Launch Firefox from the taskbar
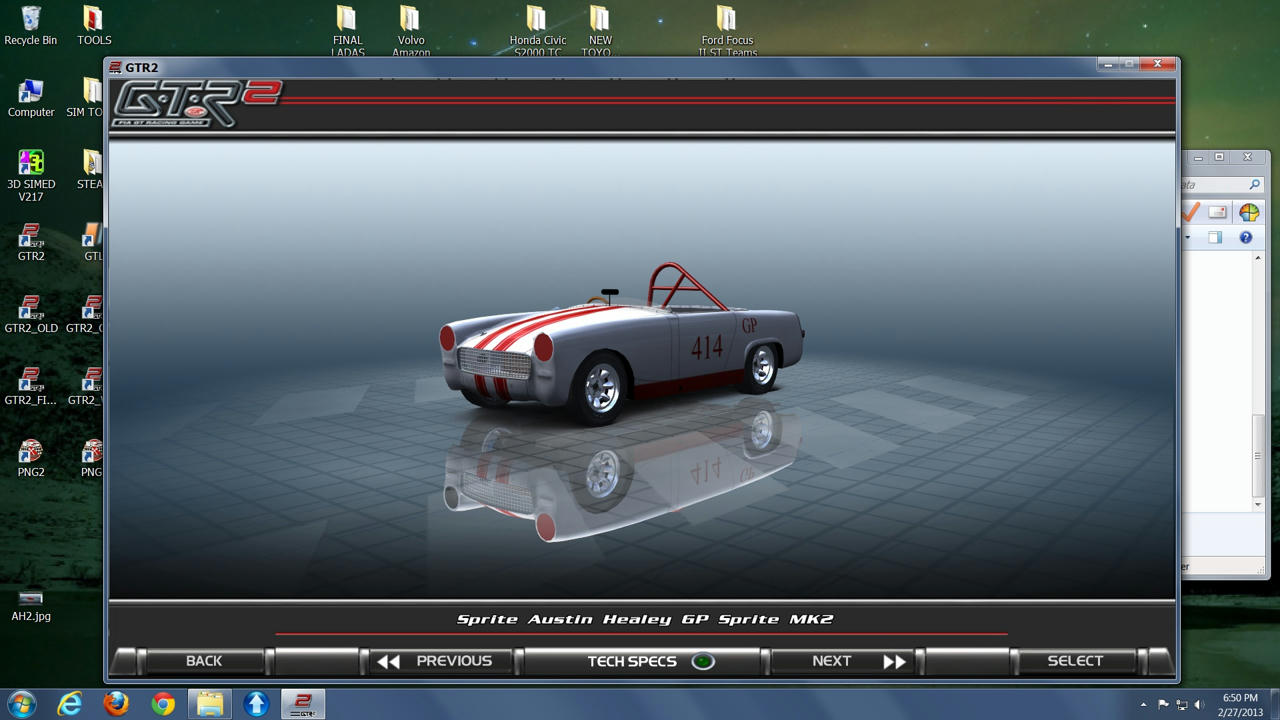 tap(116, 704)
